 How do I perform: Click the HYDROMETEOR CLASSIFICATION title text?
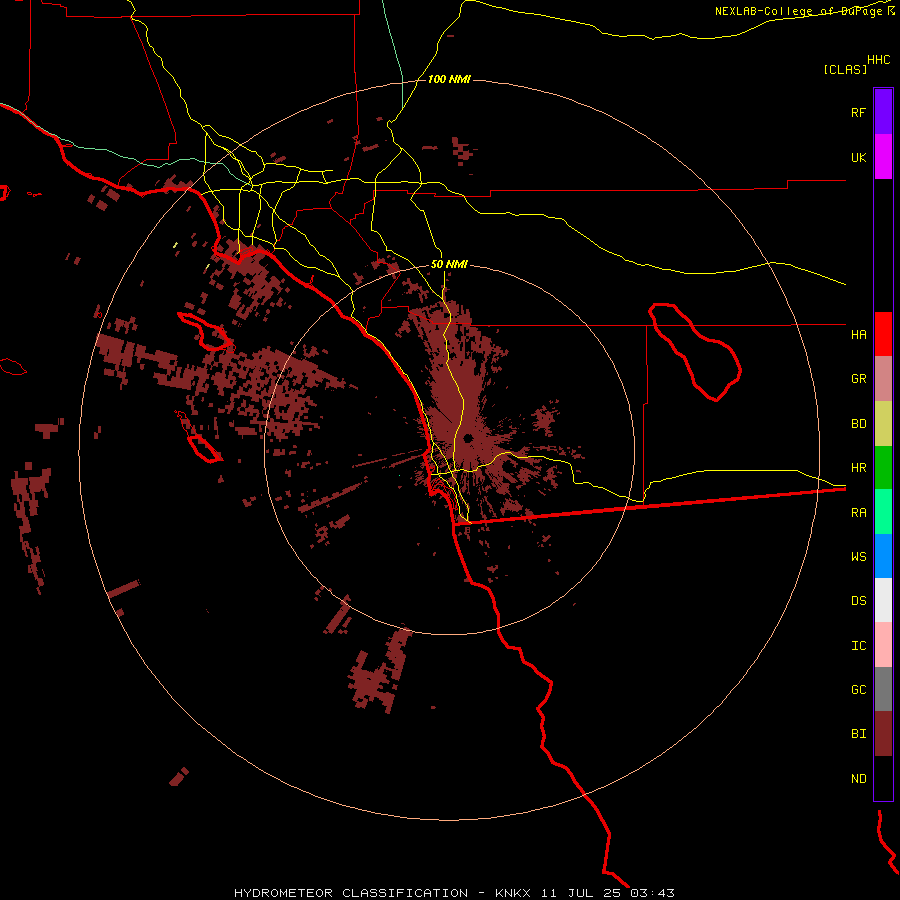point(351,893)
